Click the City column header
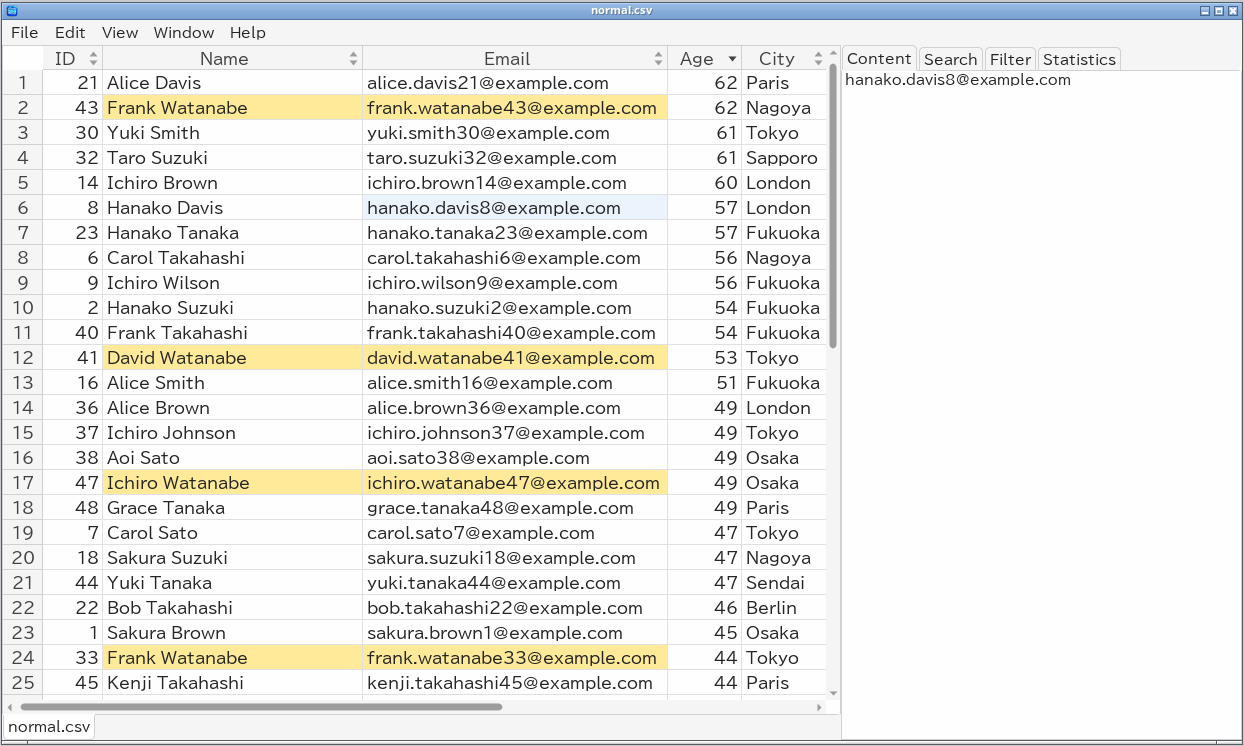This screenshot has height=746, width=1244. click(x=784, y=58)
